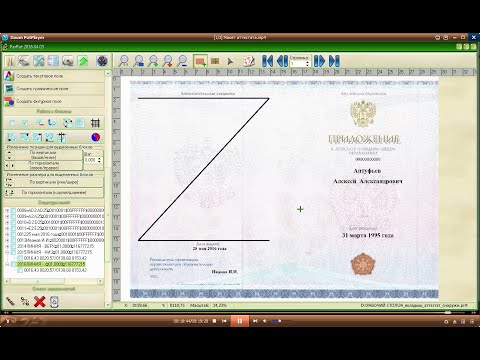The width and height of the screenshot is (480, 360).
Task: Expand the 0010 tree row
Action: pos(7,222)
